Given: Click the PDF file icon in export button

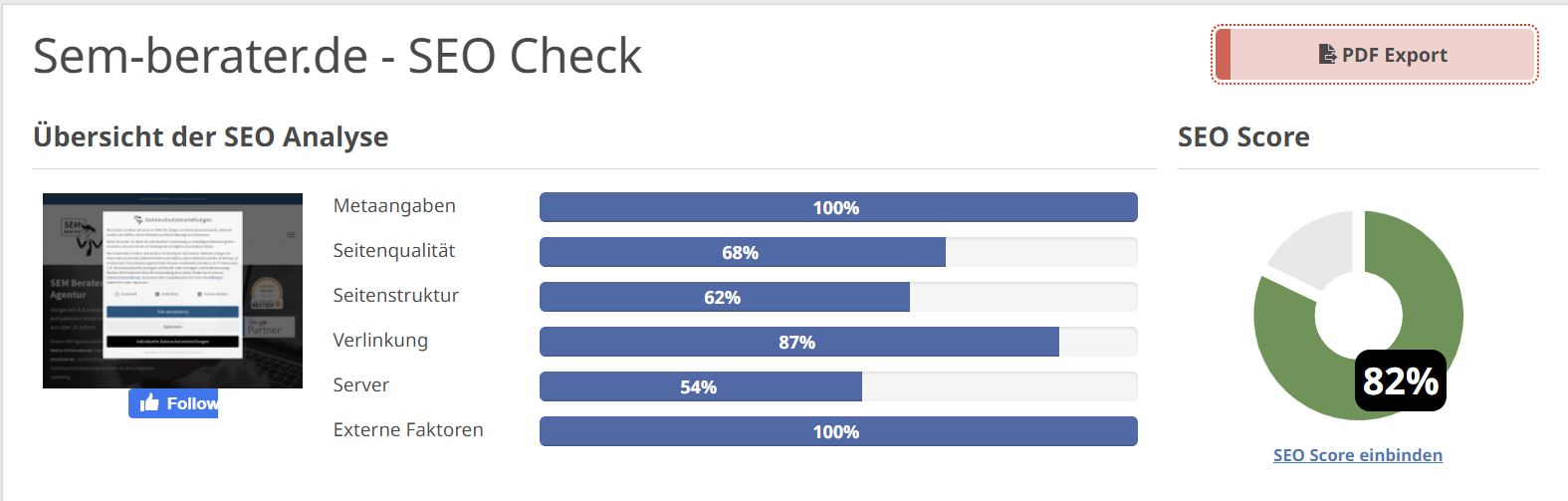Looking at the screenshot, I should click(1327, 54).
